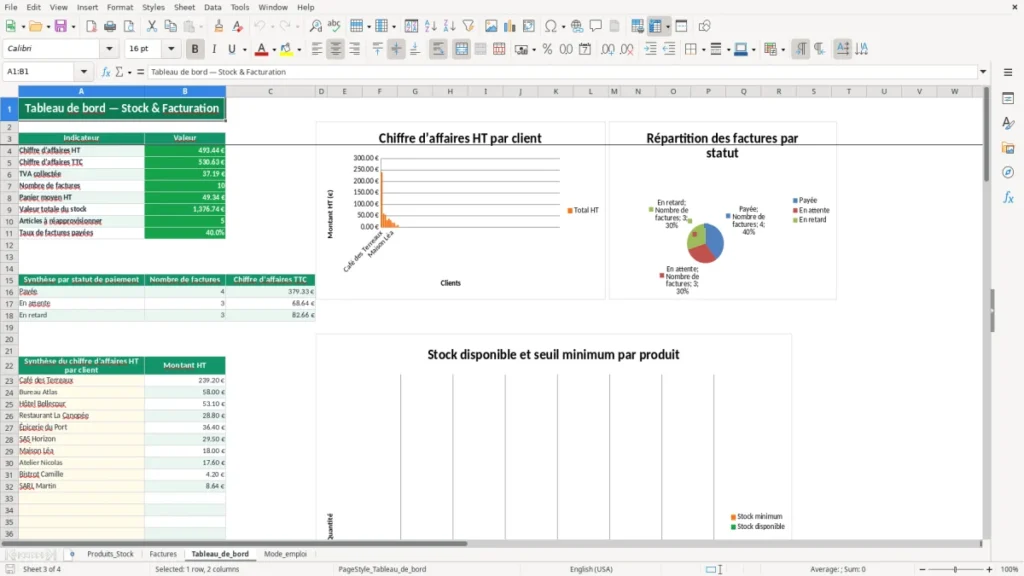This screenshot has width=1024, height=576.
Task: Adjust the zoom slider handle
Action: (955, 569)
